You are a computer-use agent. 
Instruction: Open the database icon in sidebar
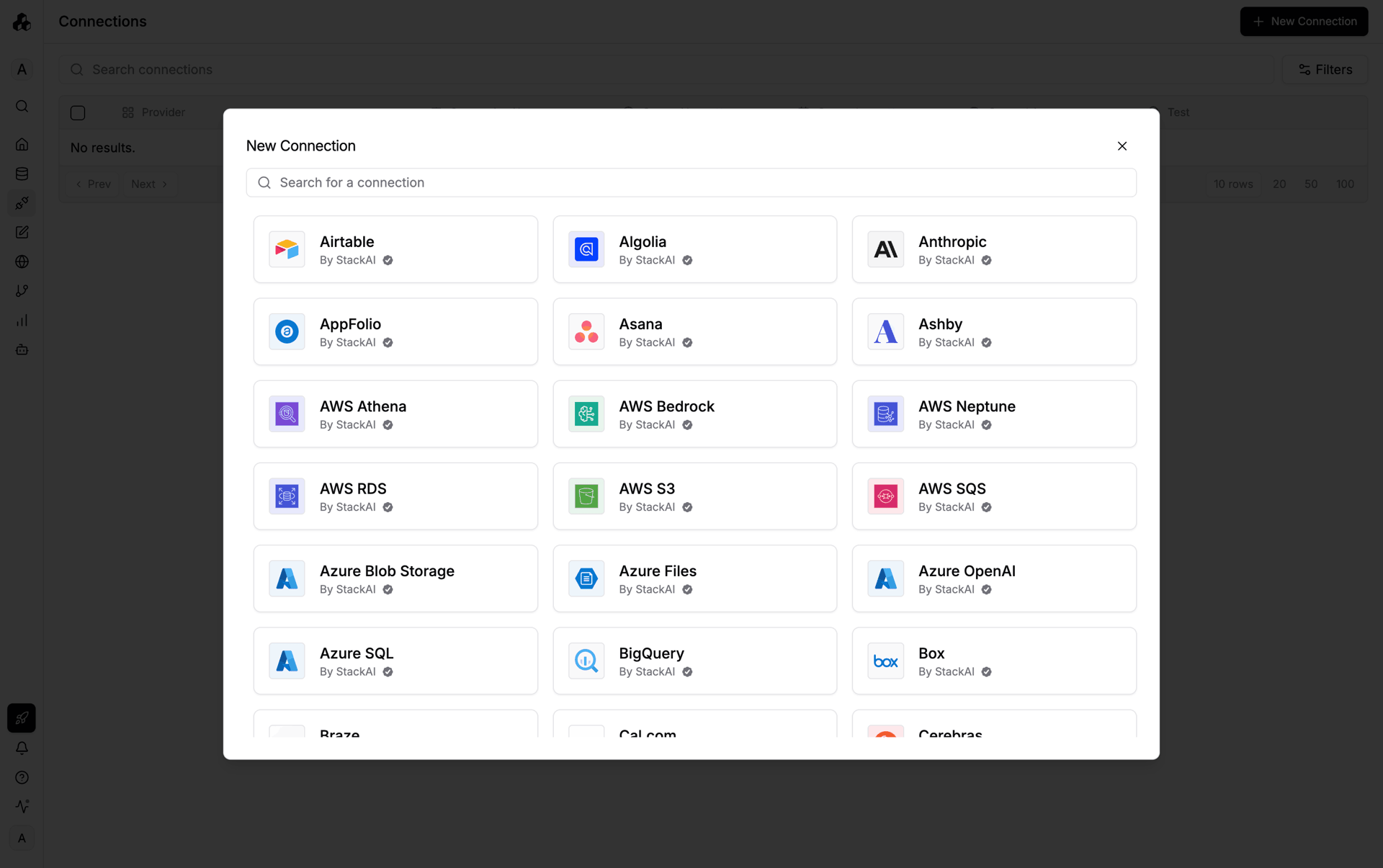(x=22, y=174)
